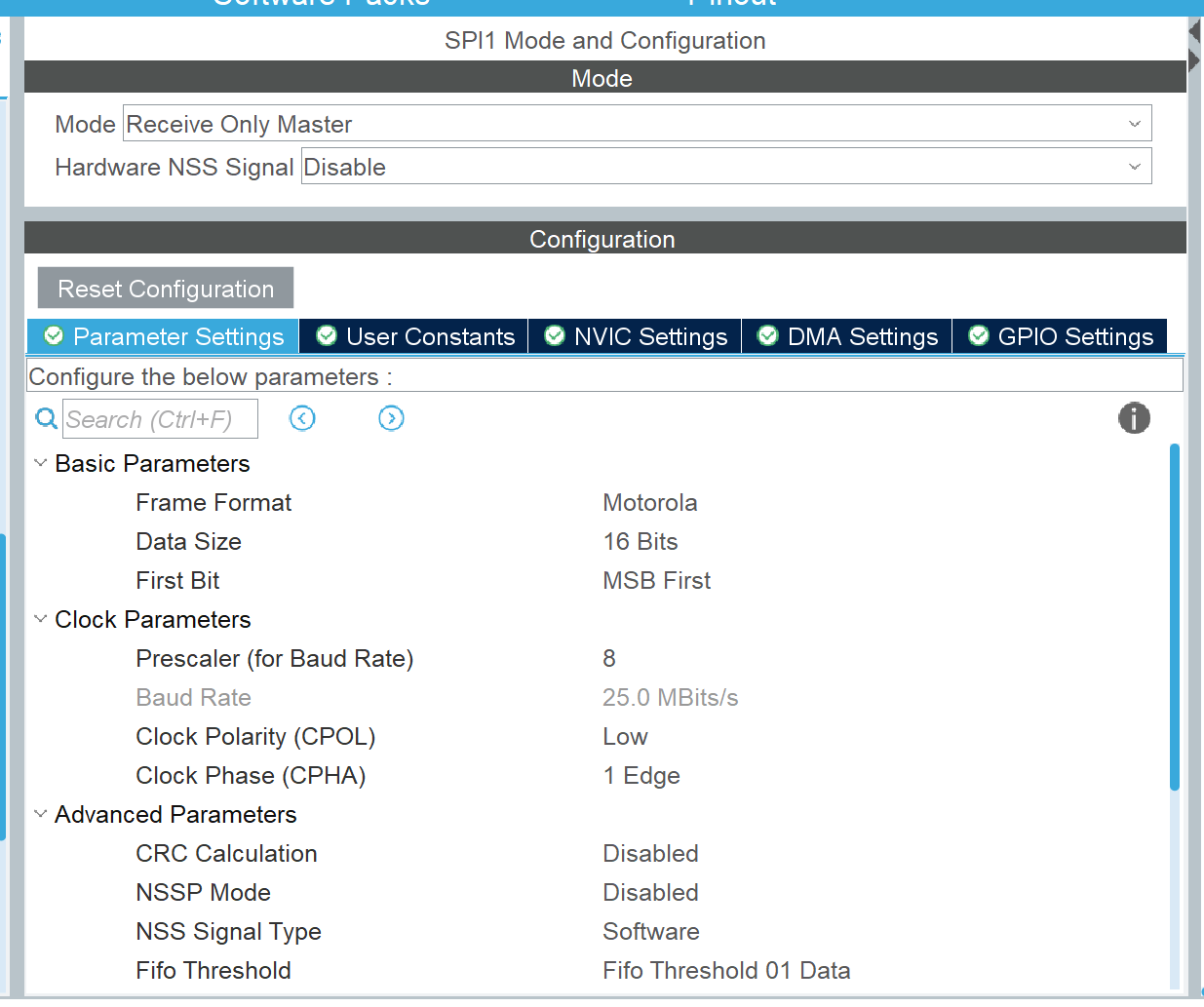Viewport: 1204px width, 1007px height.
Task: Switch to the User Constants tab
Action: [414, 336]
